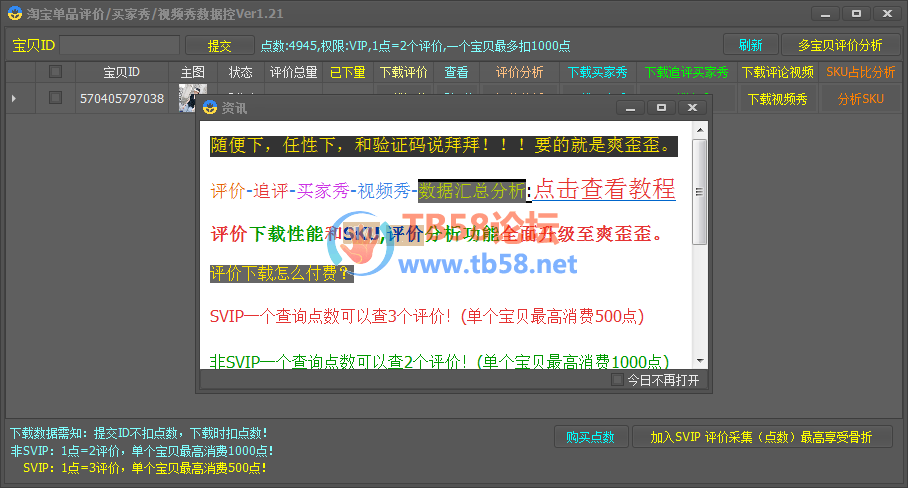Click the 资讯 popup window logo icon
The height and width of the screenshot is (488, 908).
[x=210, y=108]
